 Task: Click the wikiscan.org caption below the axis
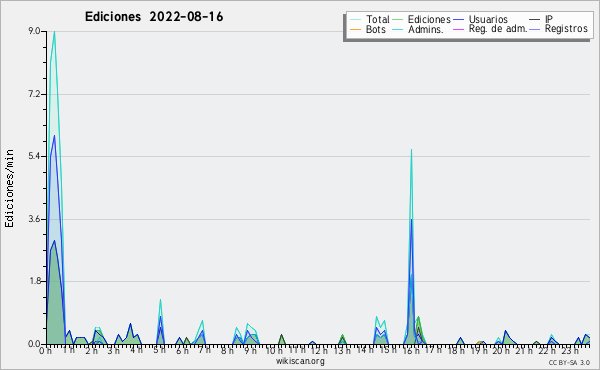pos(300,361)
